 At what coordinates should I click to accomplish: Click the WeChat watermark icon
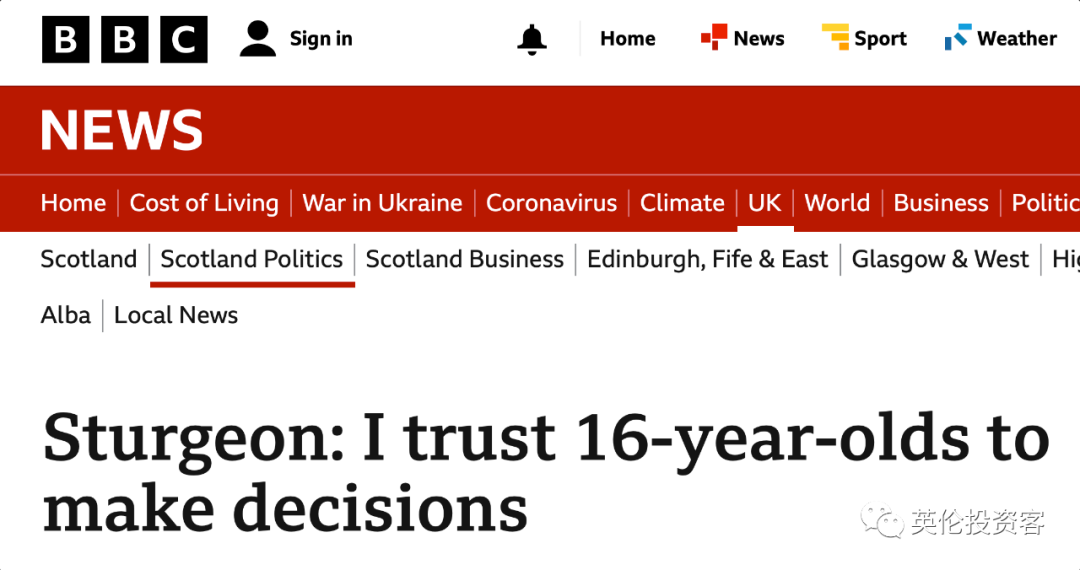[882, 521]
